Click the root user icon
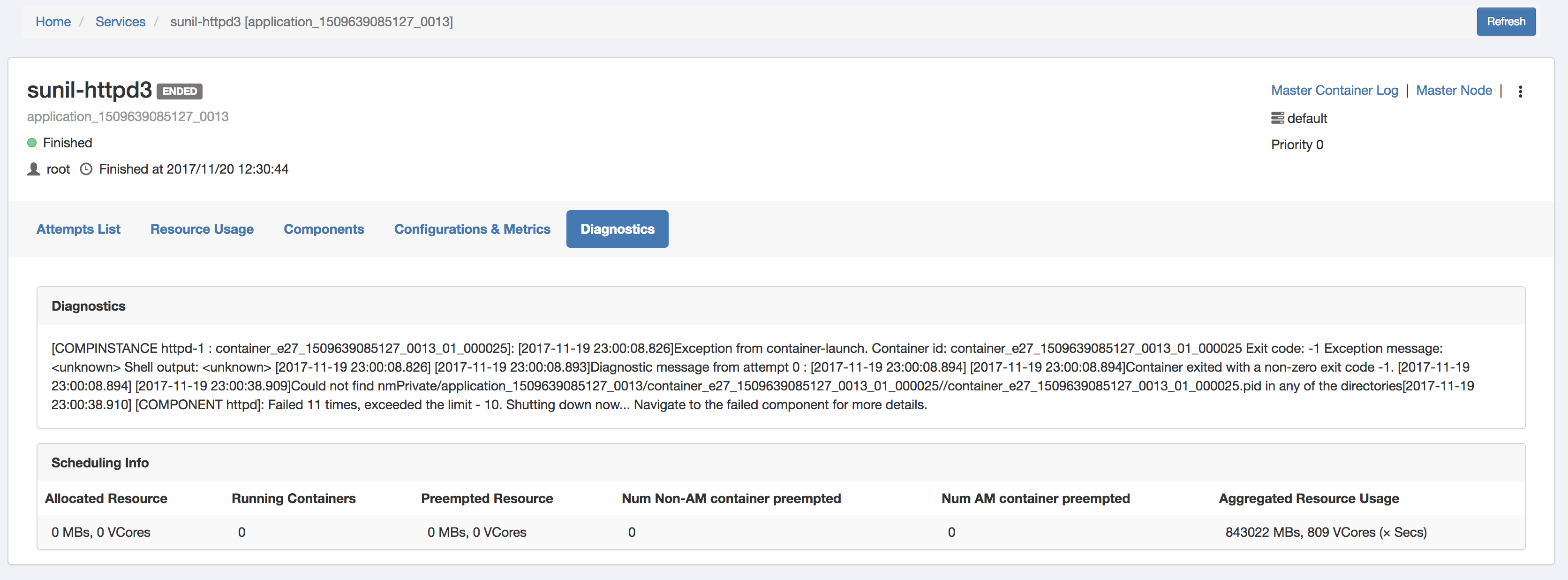This screenshot has height=580, width=1568. coord(34,169)
